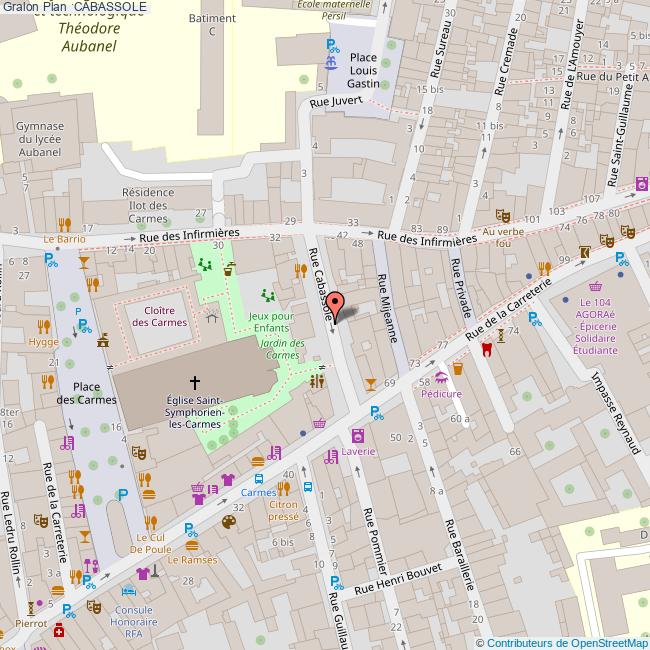Select the red tooth dentist icon
Screen dimensions: 650x650
pos(487,349)
